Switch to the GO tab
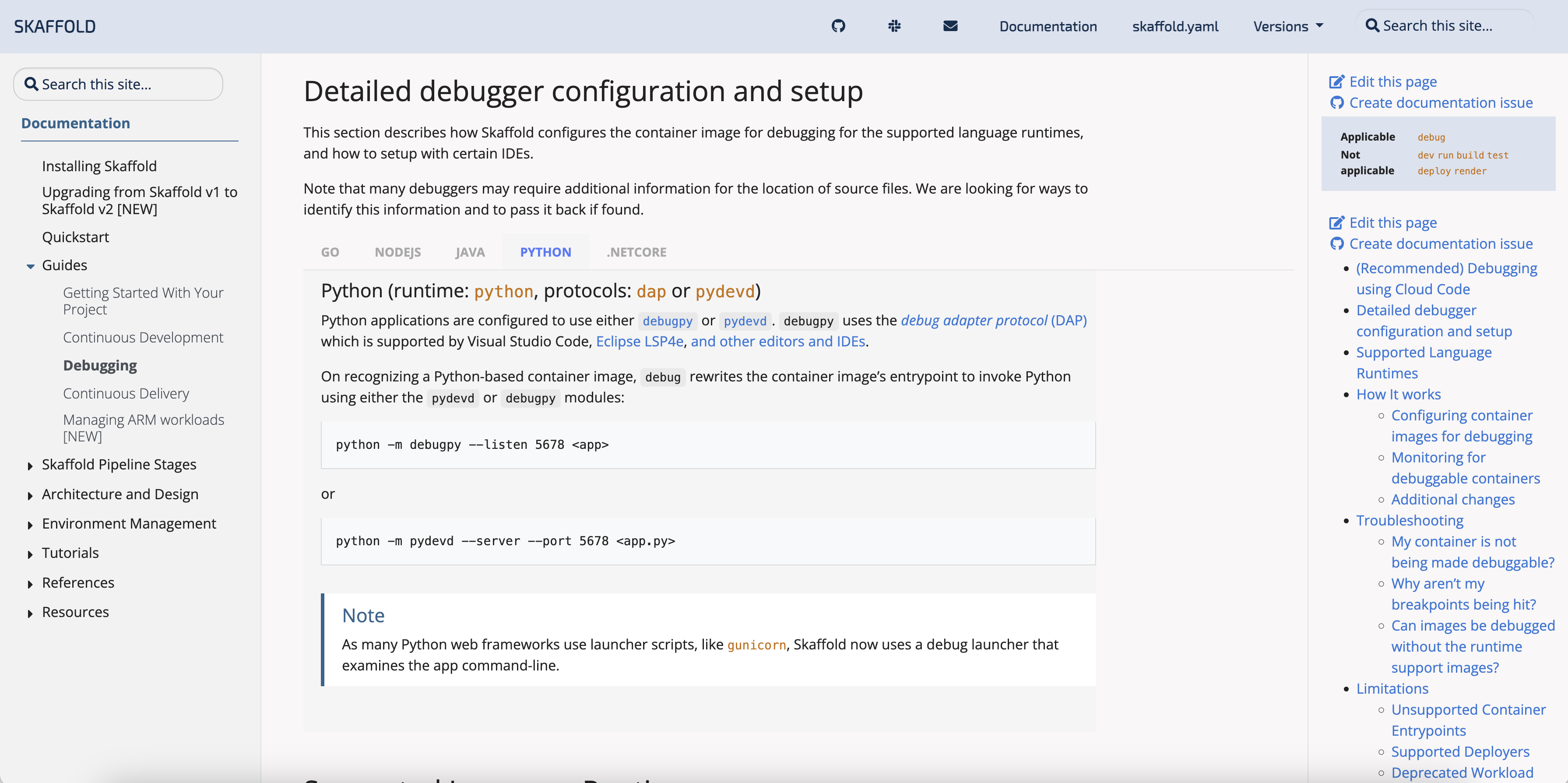The width and height of the screenshot is (1568, 783). pyautogui.click(x=330, y=252)
